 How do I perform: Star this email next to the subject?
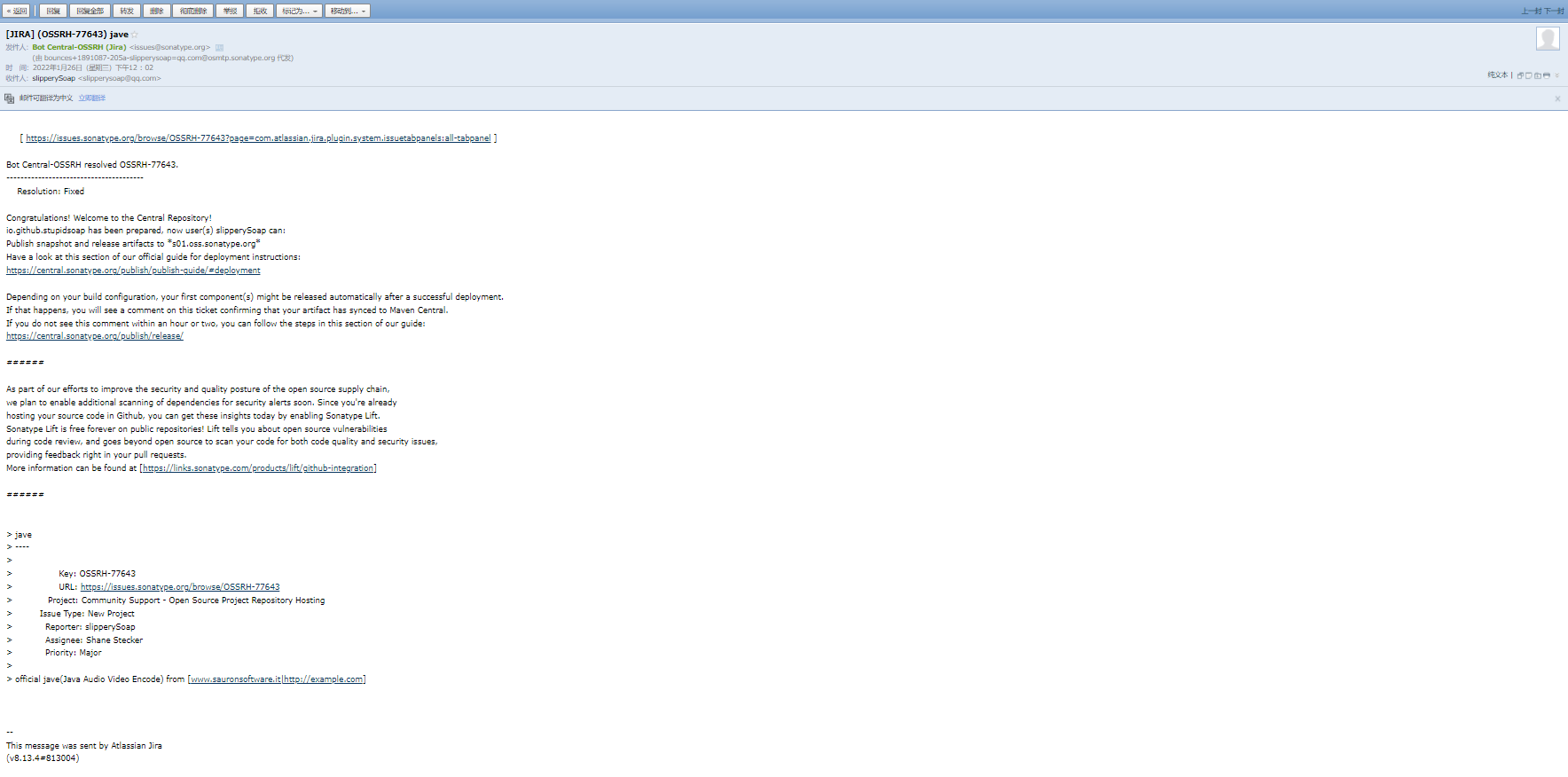tap(135, 35)
